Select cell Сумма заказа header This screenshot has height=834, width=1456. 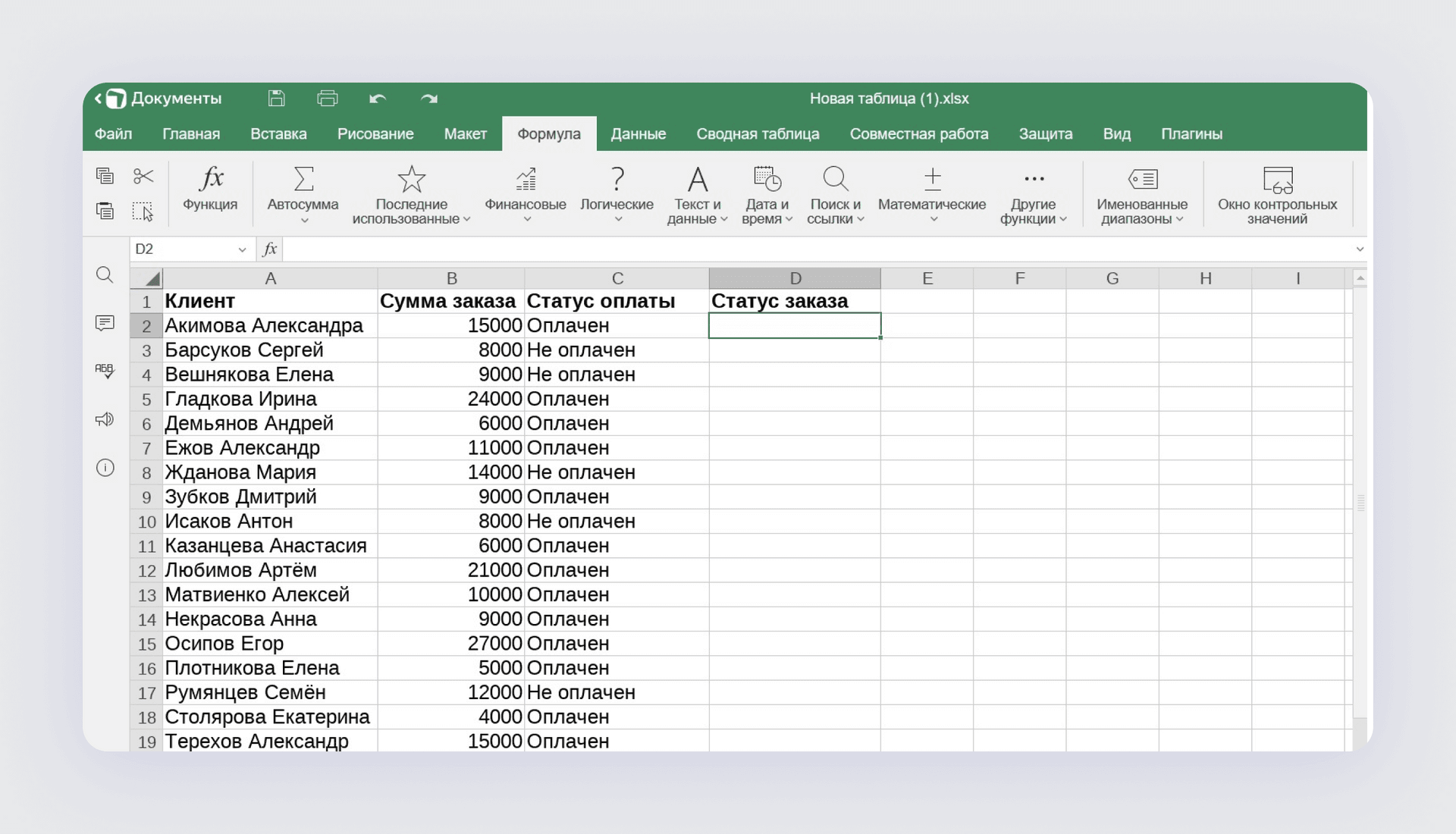[451, 301]
